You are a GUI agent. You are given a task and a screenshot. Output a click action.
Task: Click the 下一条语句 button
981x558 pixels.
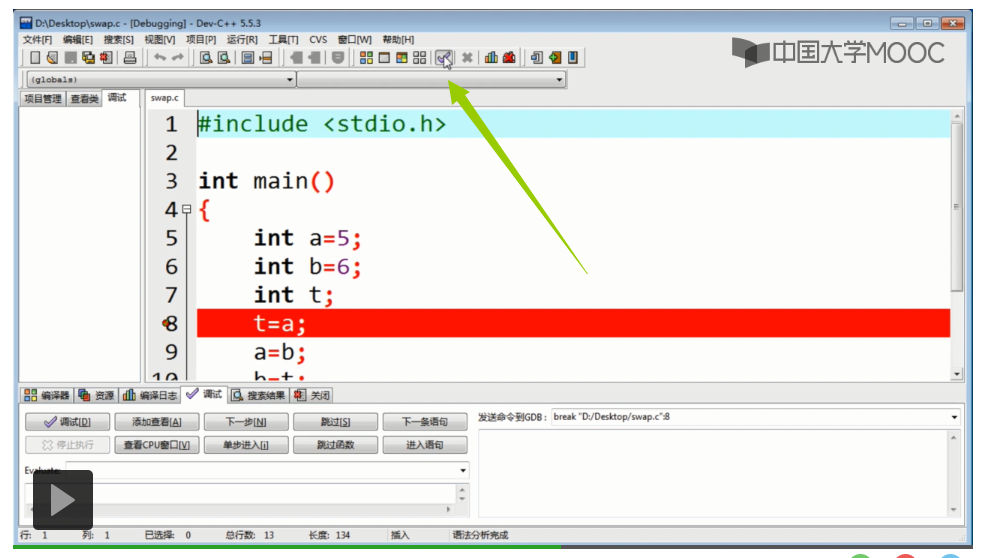click(425, 422)
